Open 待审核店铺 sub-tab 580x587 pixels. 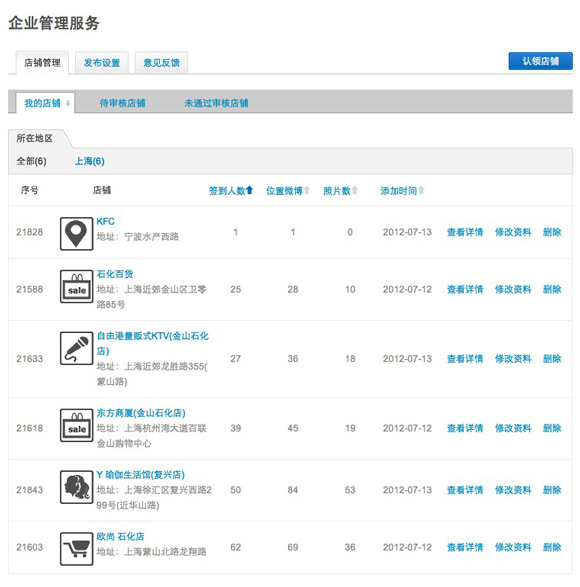[122, 103]
